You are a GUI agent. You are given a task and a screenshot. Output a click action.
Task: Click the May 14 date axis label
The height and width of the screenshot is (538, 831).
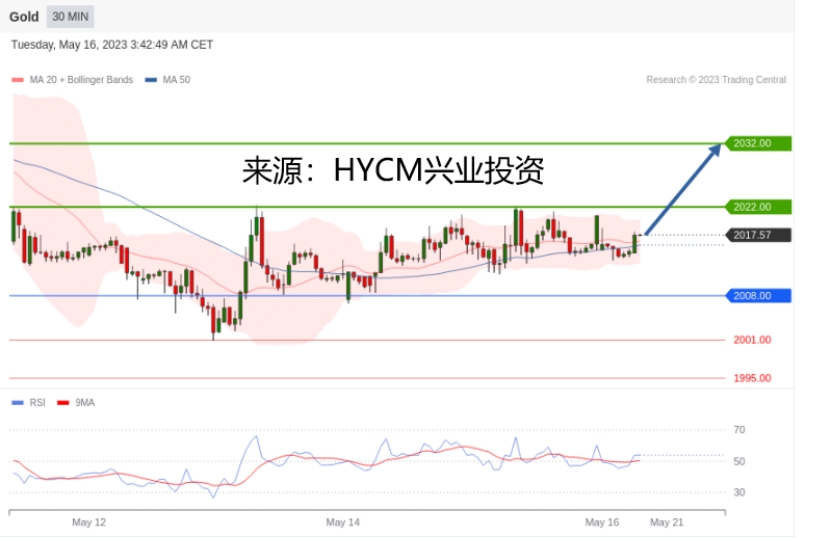point(342,522)
